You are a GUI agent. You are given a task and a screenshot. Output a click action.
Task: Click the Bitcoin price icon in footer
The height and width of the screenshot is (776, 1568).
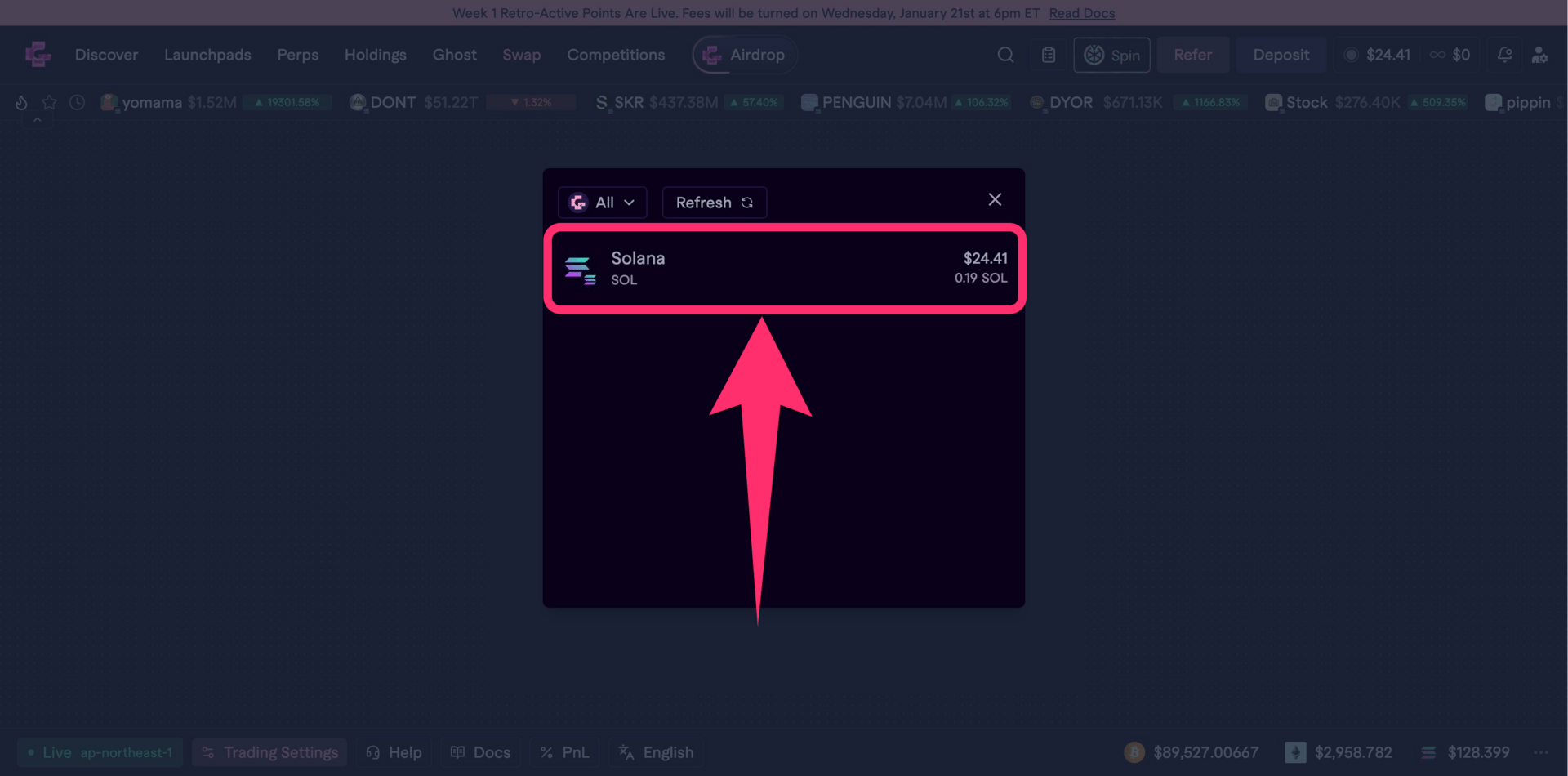(1134, 752)
